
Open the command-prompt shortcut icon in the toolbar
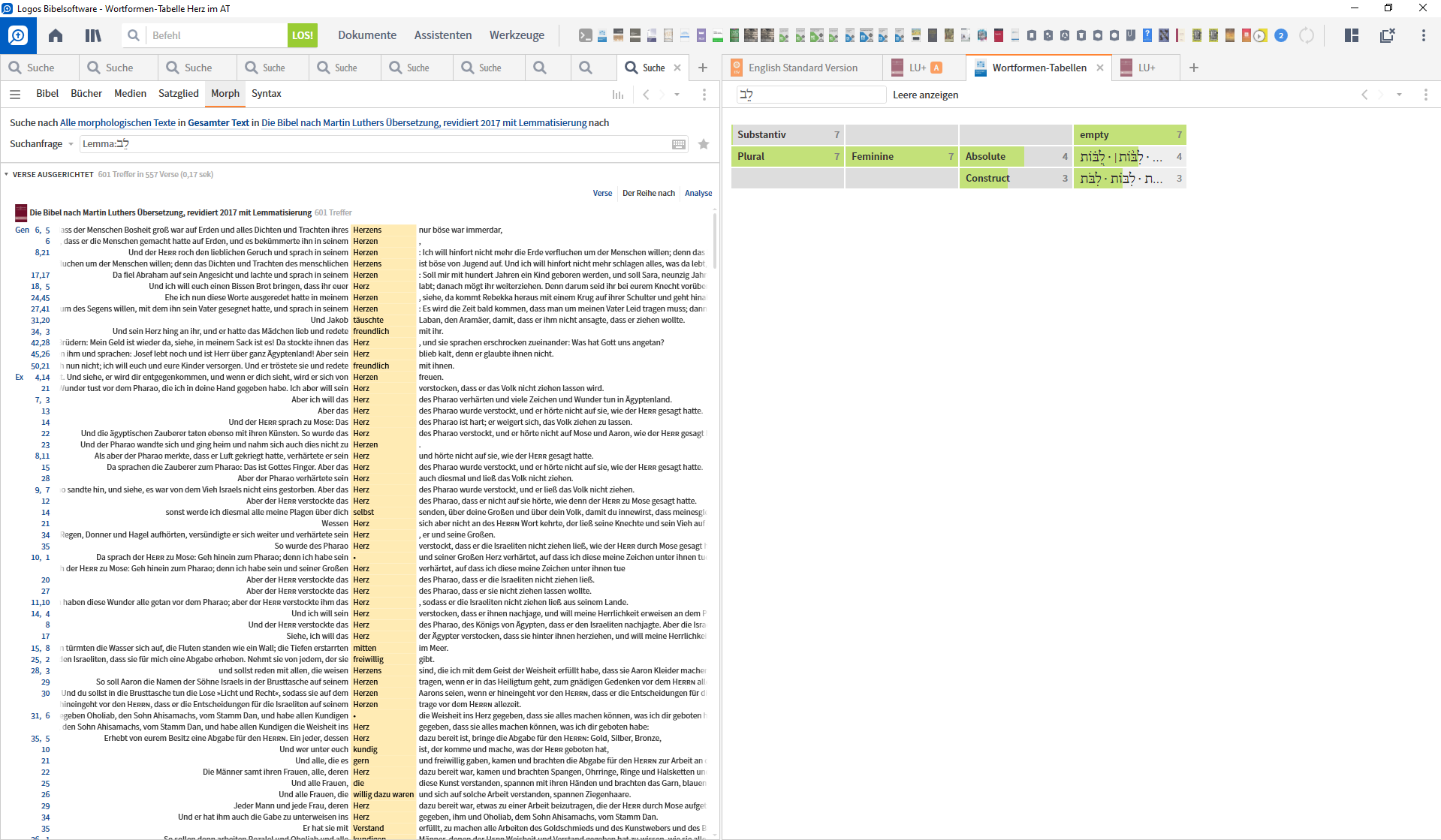(586, 35)
